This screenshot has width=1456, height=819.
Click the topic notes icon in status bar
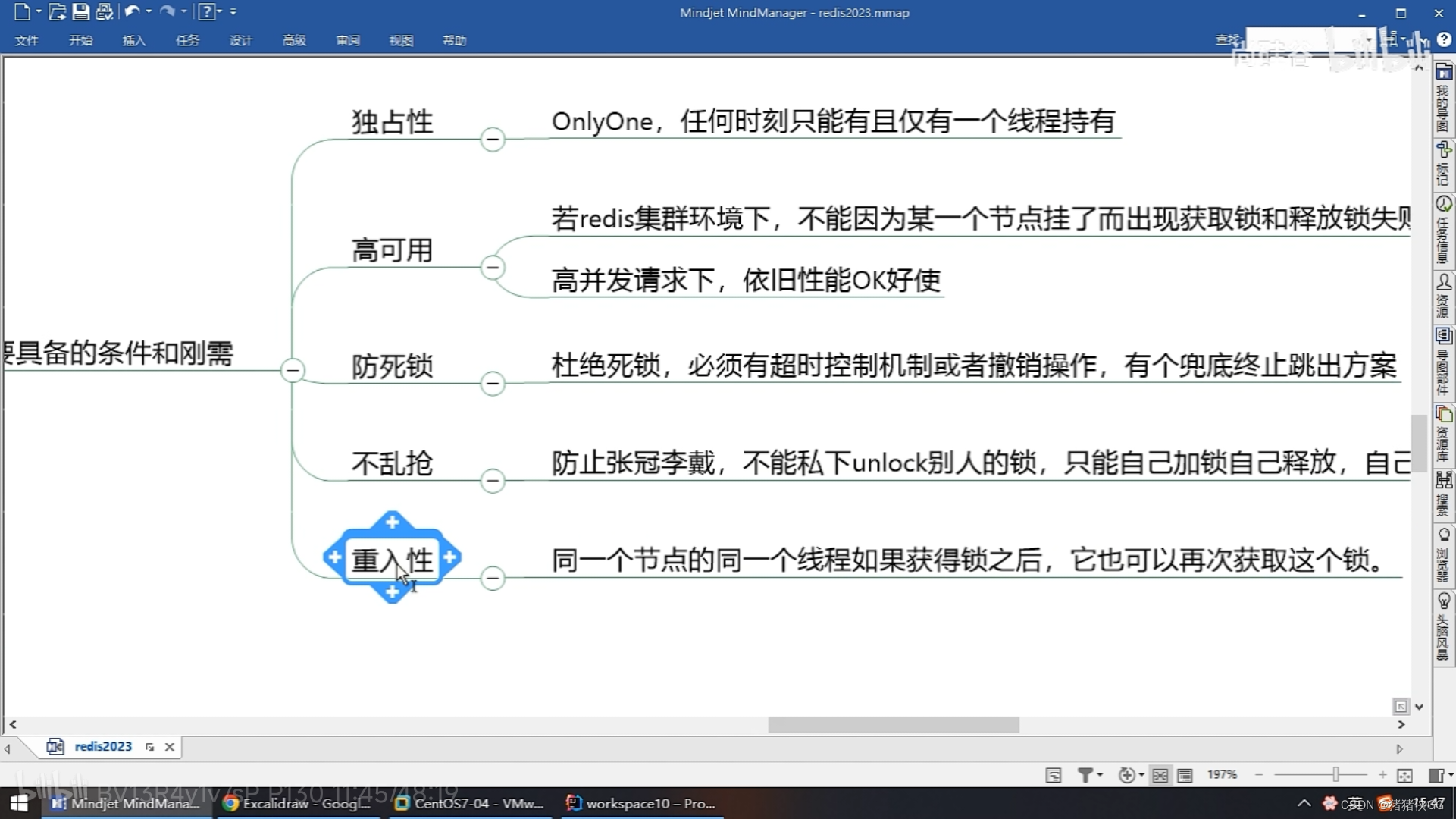pyautogui.click(x=1054, y=775)
